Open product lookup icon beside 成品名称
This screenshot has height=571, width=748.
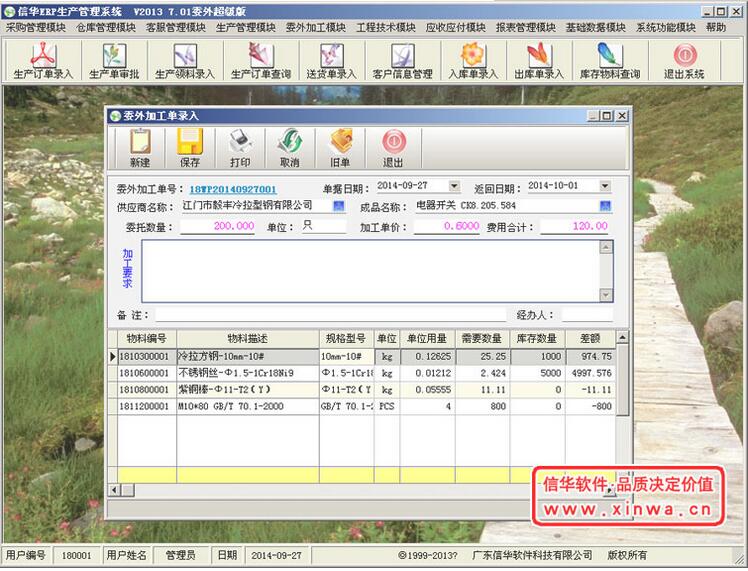pyautogui.click(x=605, y=206)
